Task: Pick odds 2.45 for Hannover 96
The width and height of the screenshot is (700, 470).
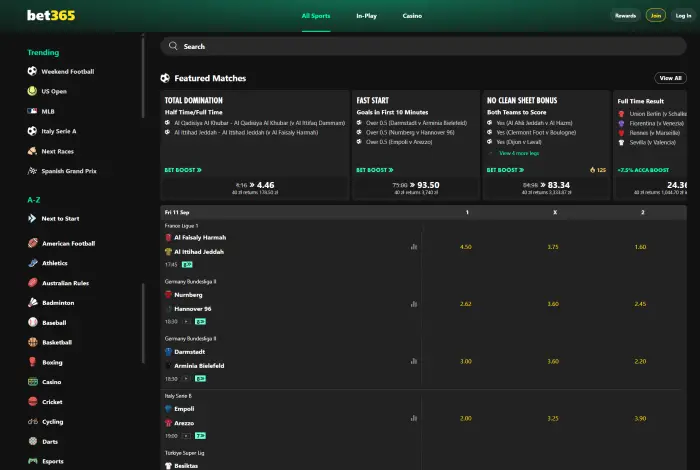Action: [x=640, y=304]
